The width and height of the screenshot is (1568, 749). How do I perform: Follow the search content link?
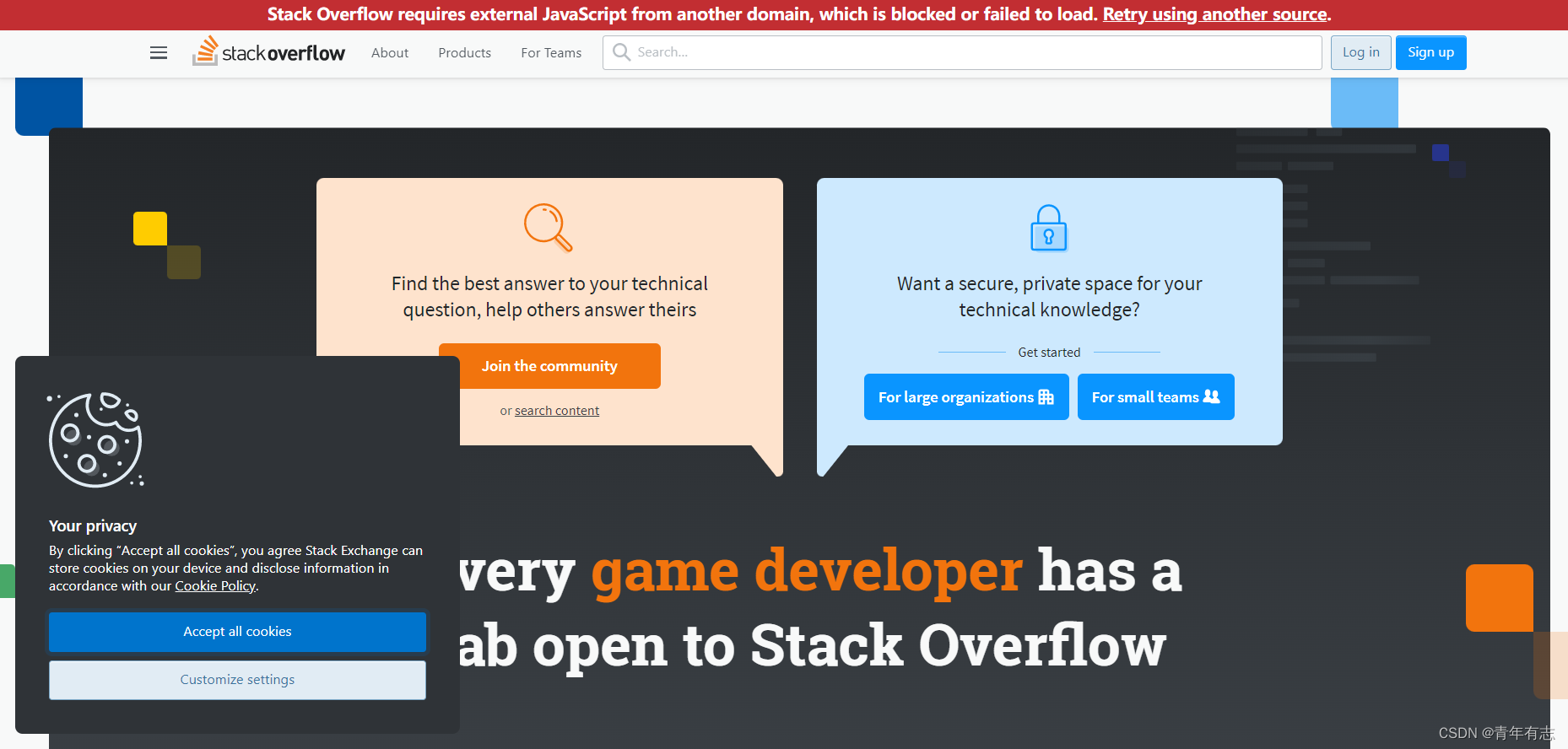click(557, 411)
